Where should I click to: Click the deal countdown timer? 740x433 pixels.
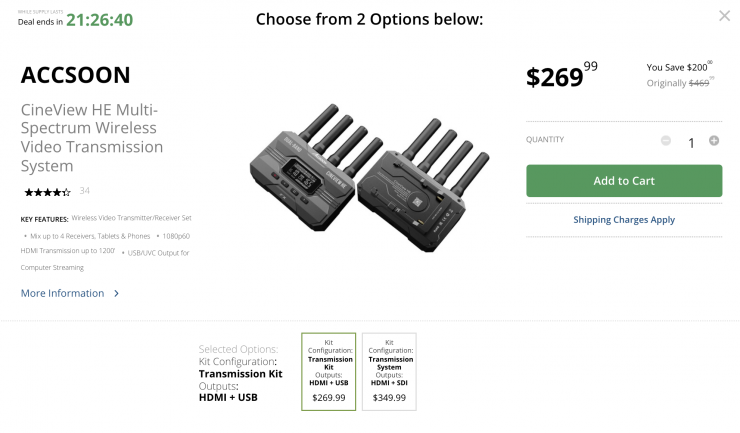pyautogui.click(x=99, y=19)
